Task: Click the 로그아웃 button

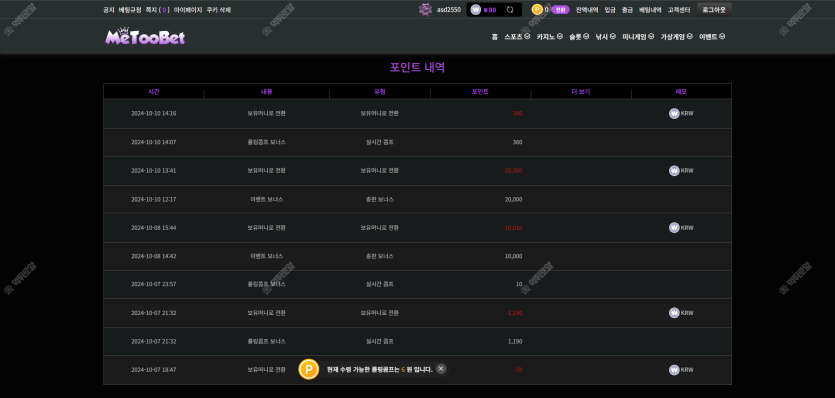Action: point(714,10)
